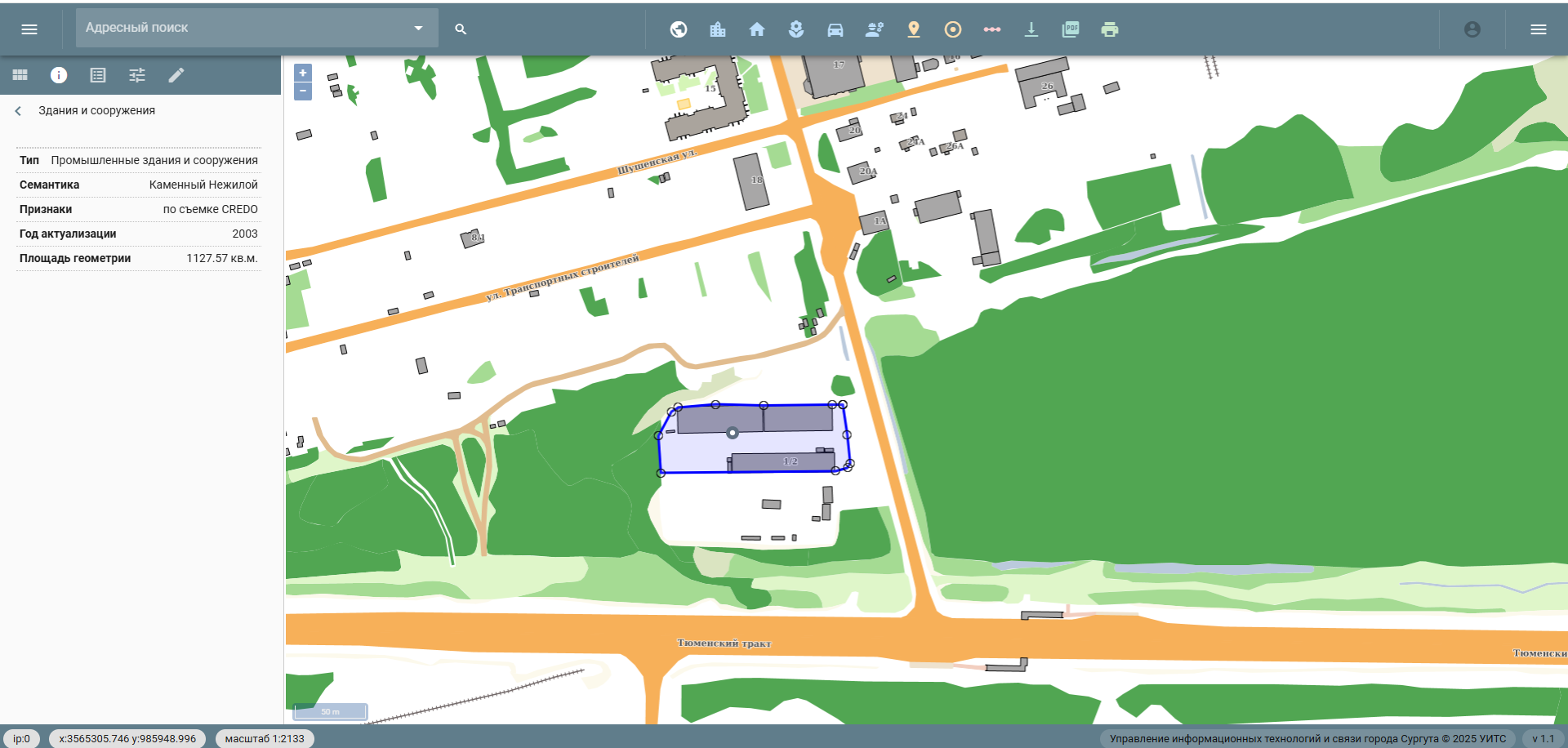Click the house icon in toolbar
Viewport: 1568px width, 748px height.
756,29
